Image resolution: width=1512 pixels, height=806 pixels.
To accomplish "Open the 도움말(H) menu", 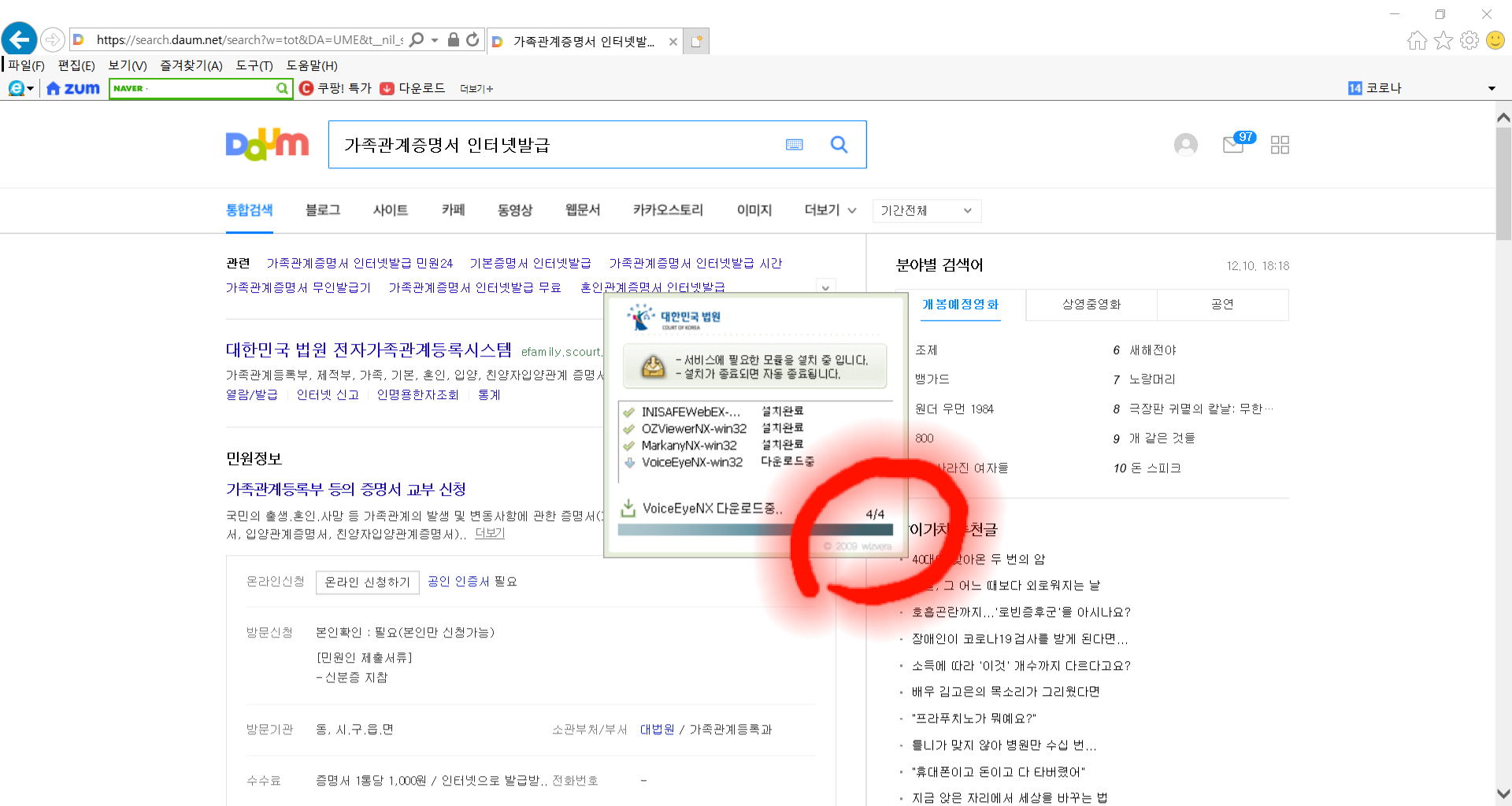I will 312,65.
